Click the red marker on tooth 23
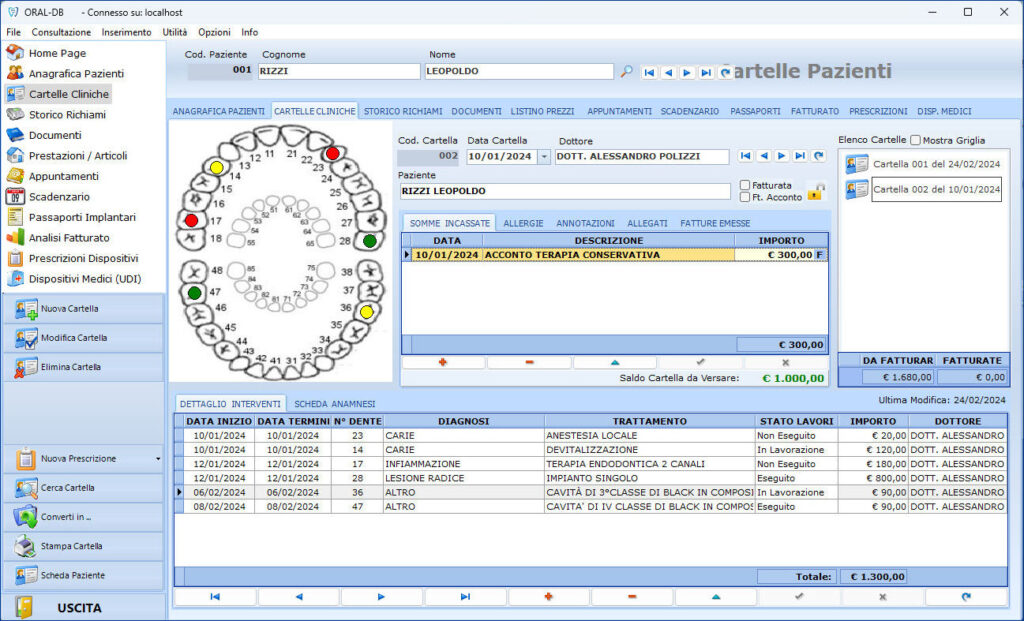1024x621 pixels. (x=332, y=154)
